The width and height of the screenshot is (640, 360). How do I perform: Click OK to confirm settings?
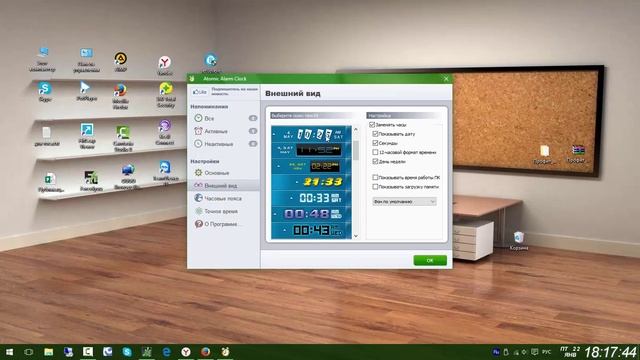pyautogui.click(x=430, y=260)
